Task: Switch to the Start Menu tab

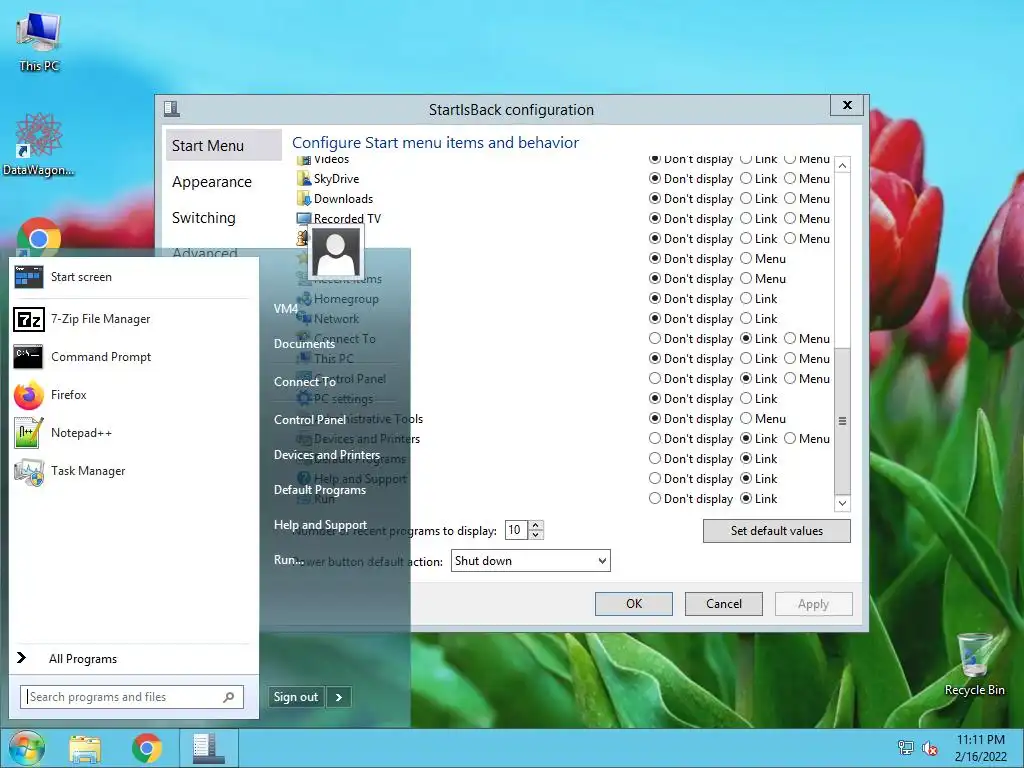Action: [223, 146]
